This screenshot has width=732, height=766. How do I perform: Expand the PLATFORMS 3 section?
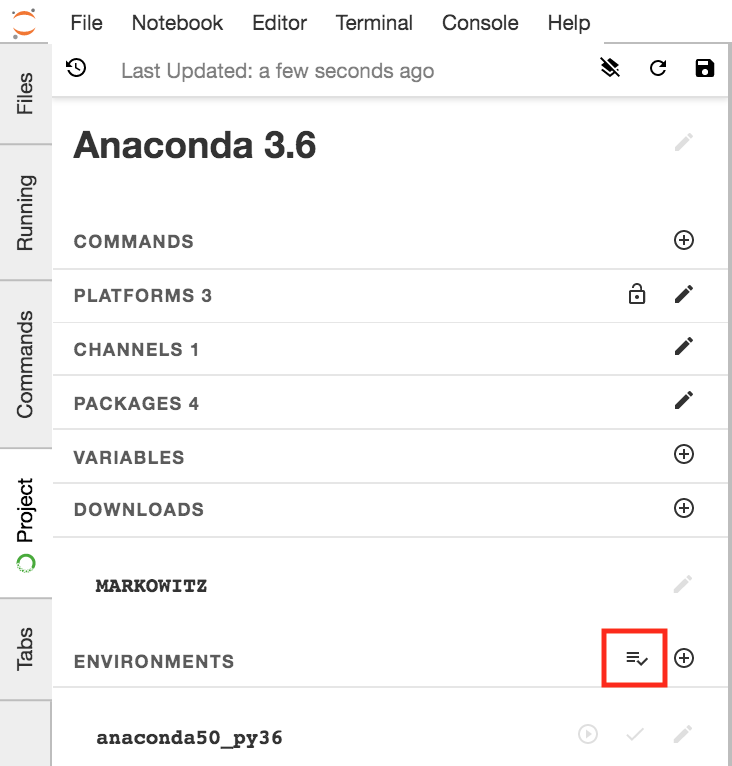pyautogui.click(x=143, y=296)
